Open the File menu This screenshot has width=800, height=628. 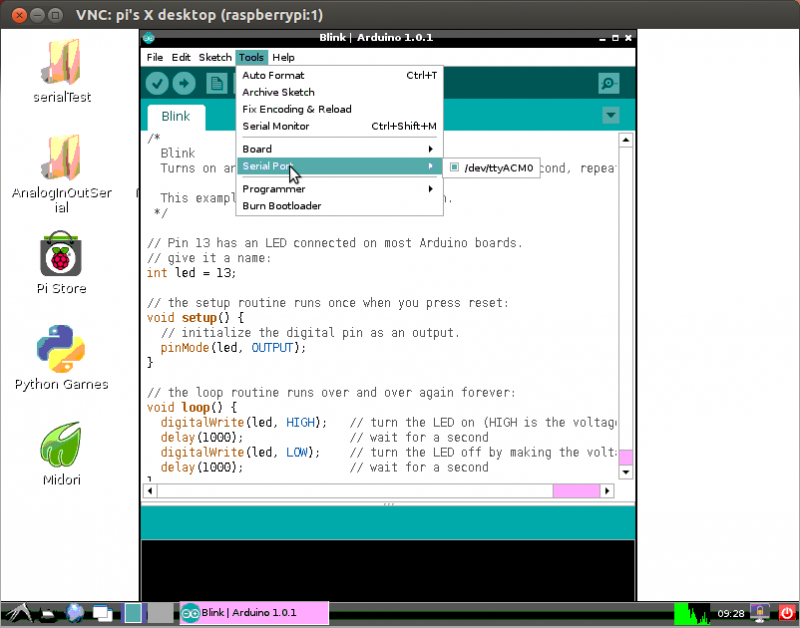click(x=155, y=57)
